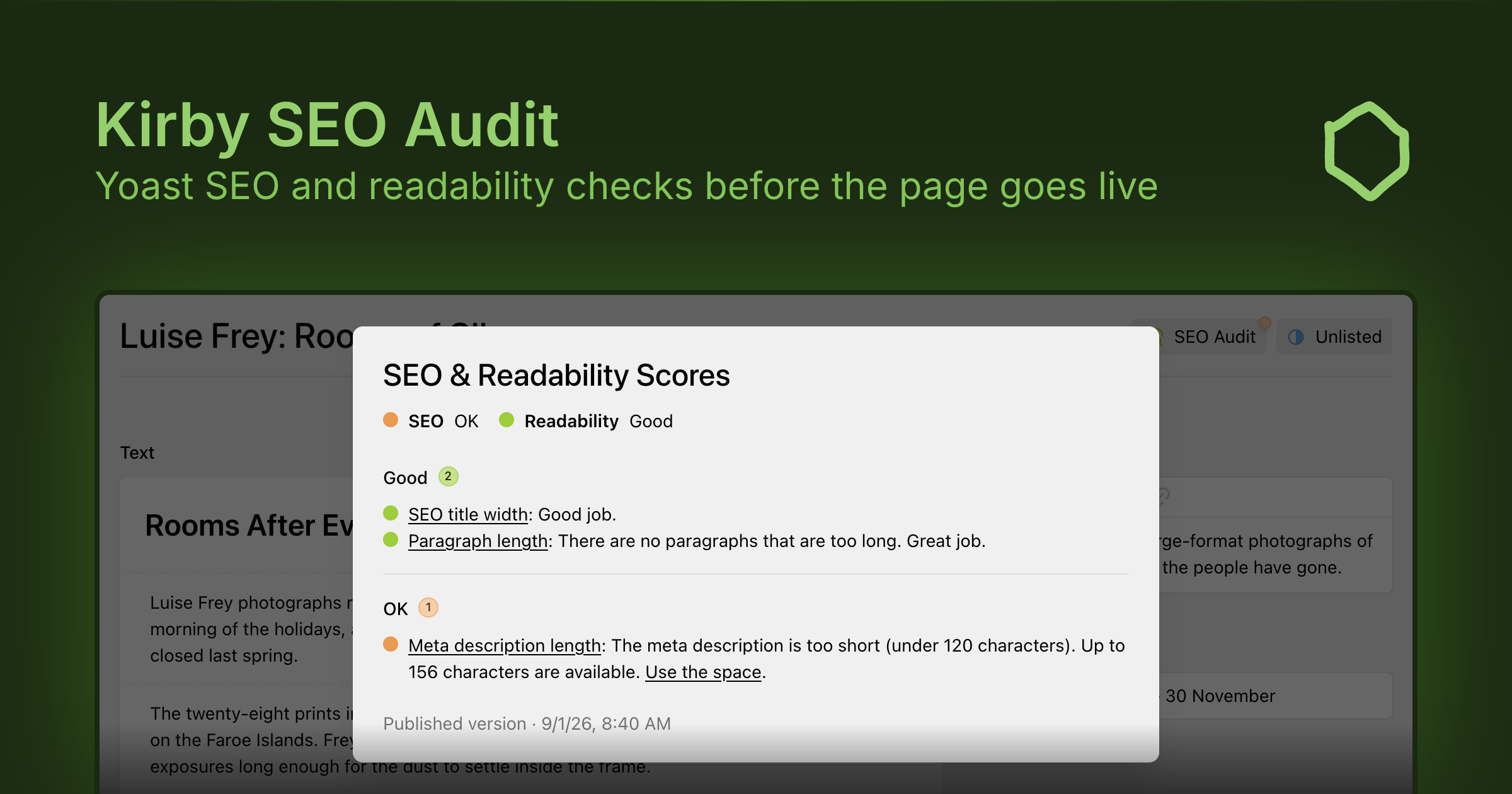Screen dimensions: 1512x794
Task: Click the 'Luise Frey photographs' paragraph
Action: click(251, 629)
